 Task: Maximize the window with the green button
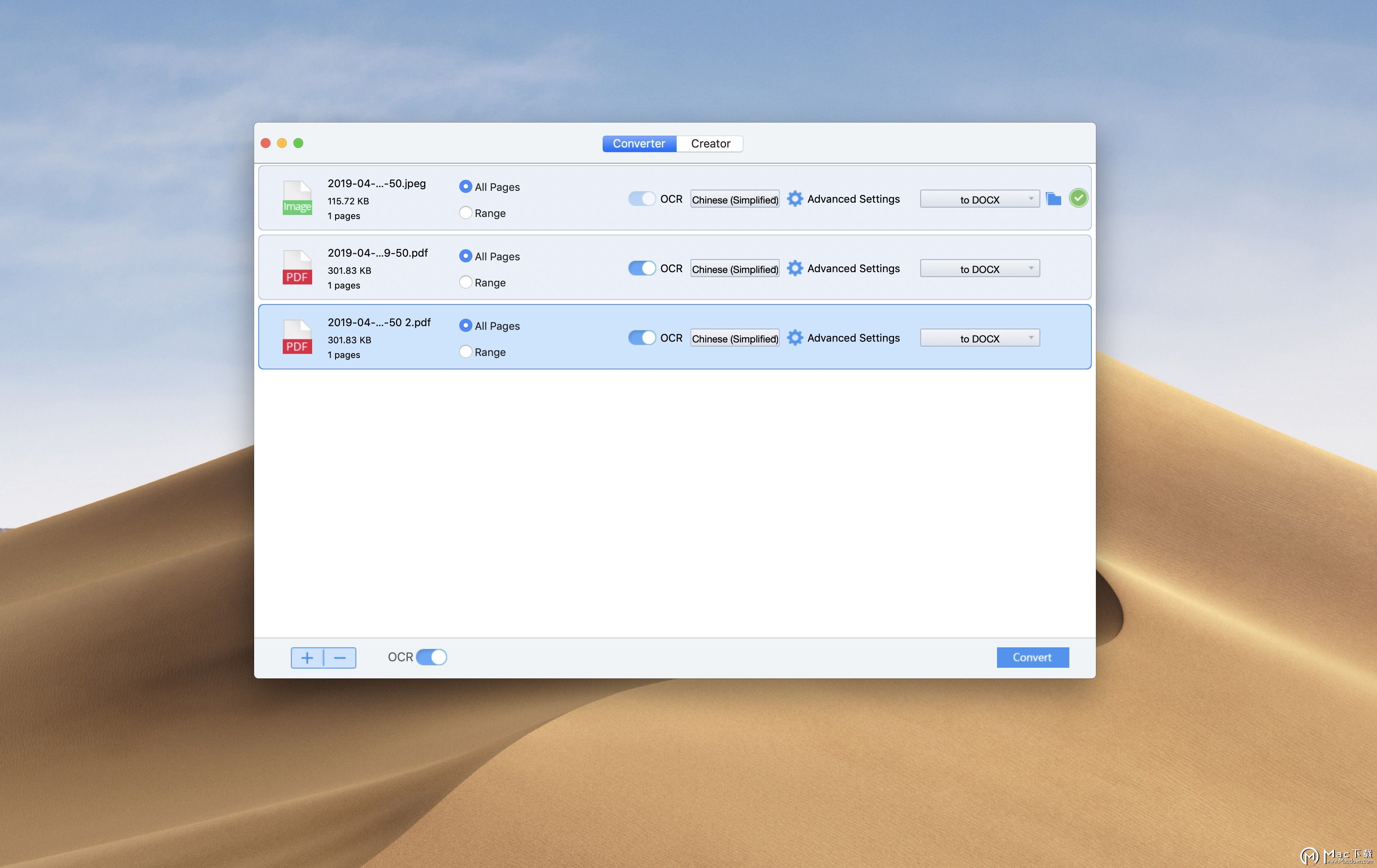299,143
